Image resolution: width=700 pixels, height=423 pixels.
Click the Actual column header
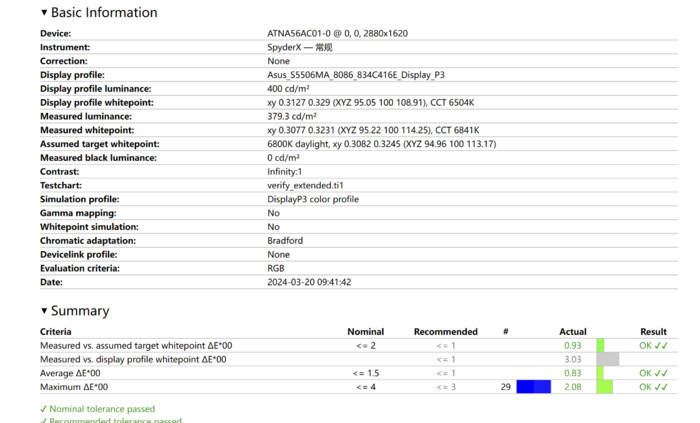572,331
